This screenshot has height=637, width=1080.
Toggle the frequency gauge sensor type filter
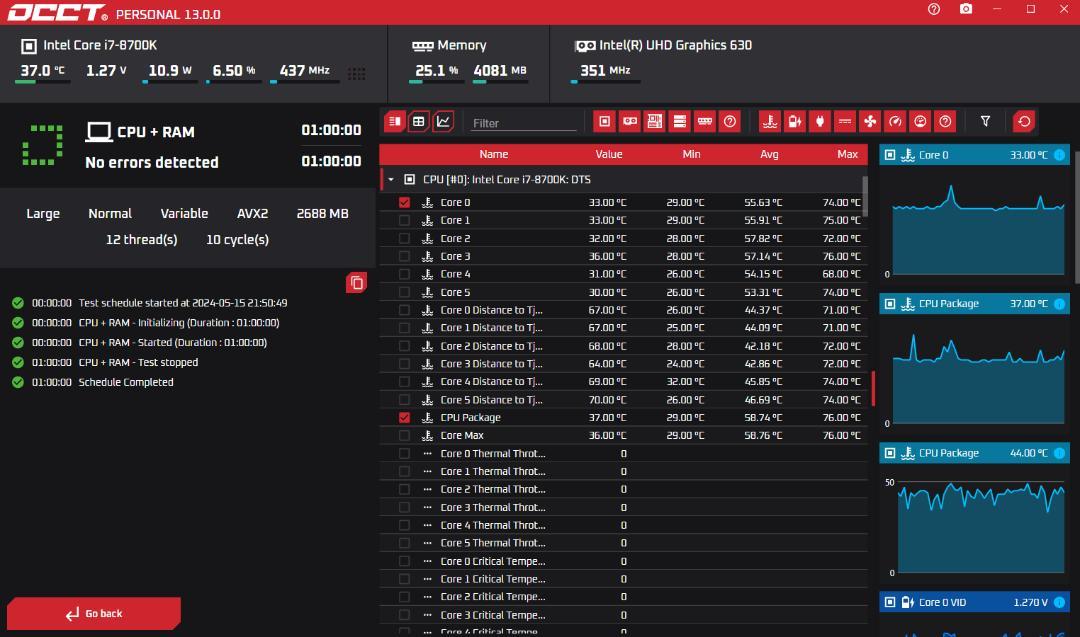(x=895, y=122)
